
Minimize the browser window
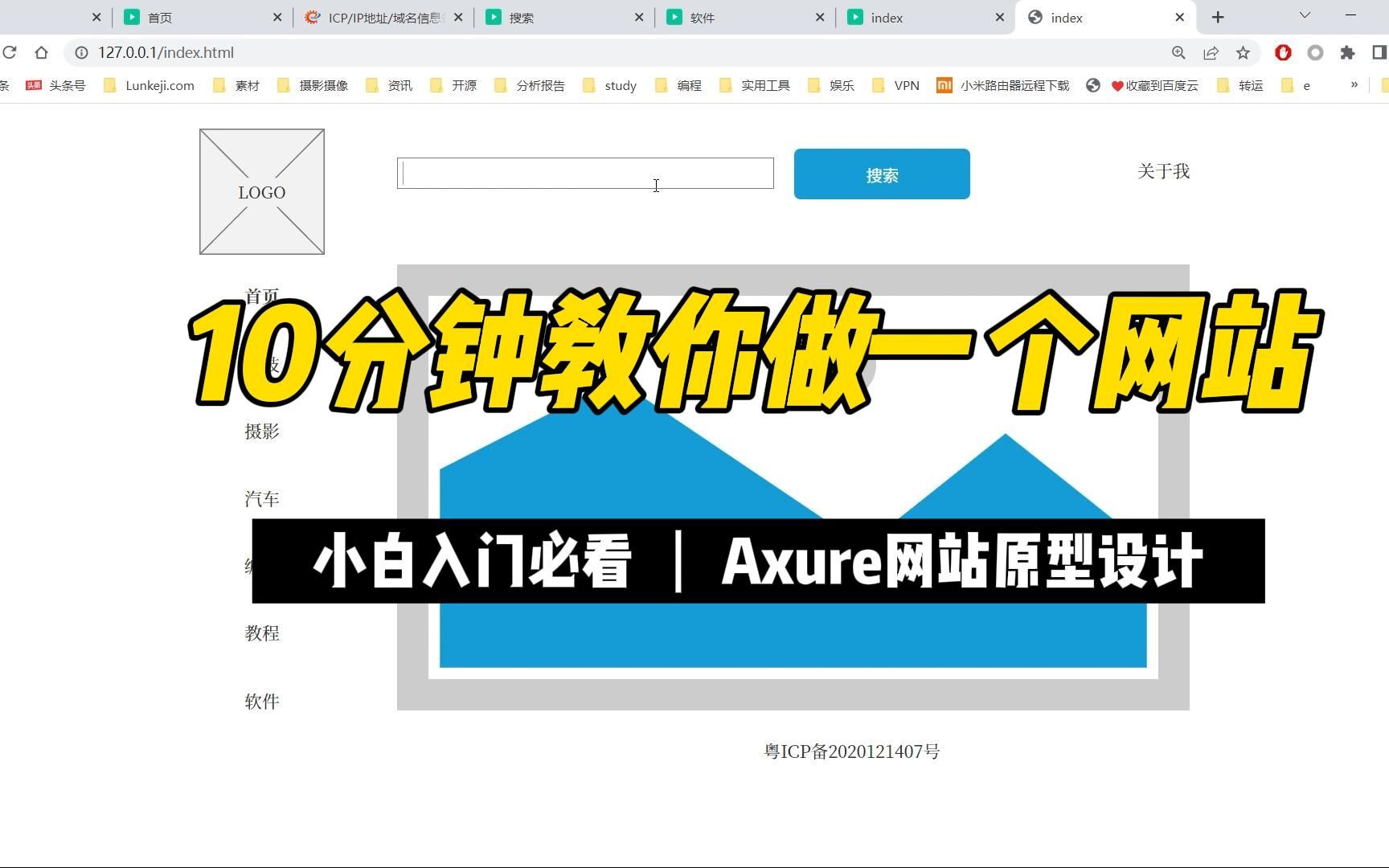[x=1350, y=15]
